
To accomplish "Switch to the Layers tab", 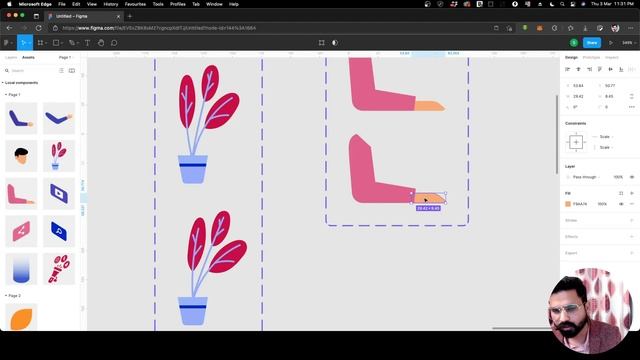I will (11, 58).
